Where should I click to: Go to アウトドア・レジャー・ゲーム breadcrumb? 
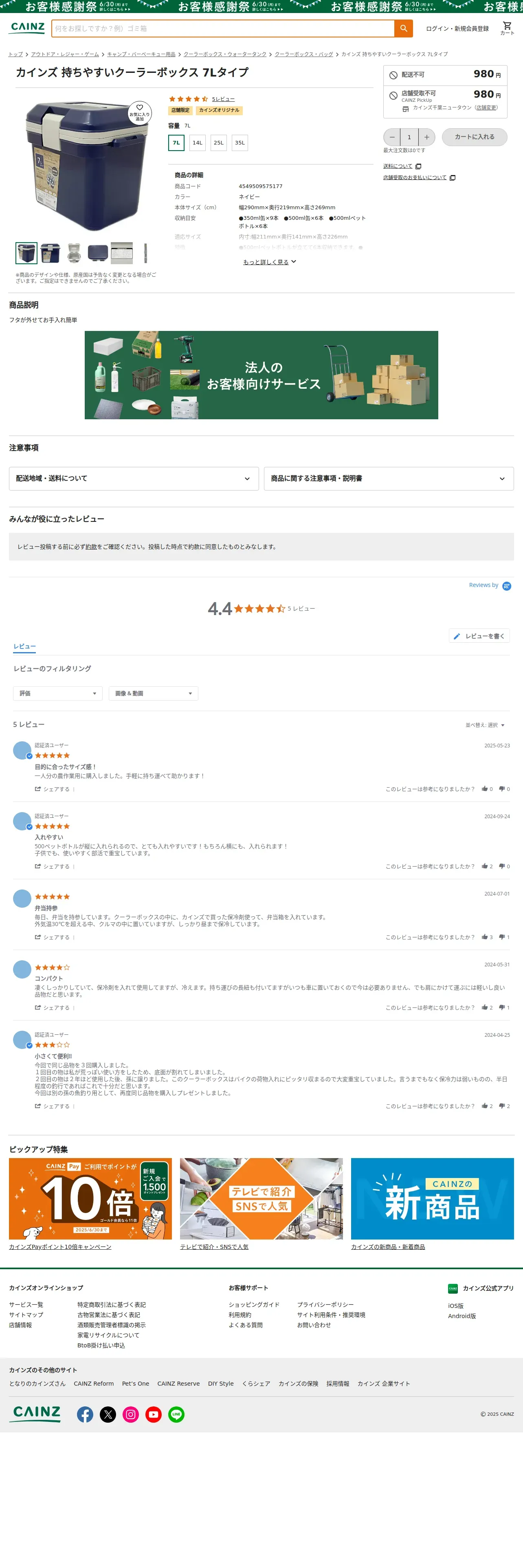pyautogui.click(x=64, y=54)
